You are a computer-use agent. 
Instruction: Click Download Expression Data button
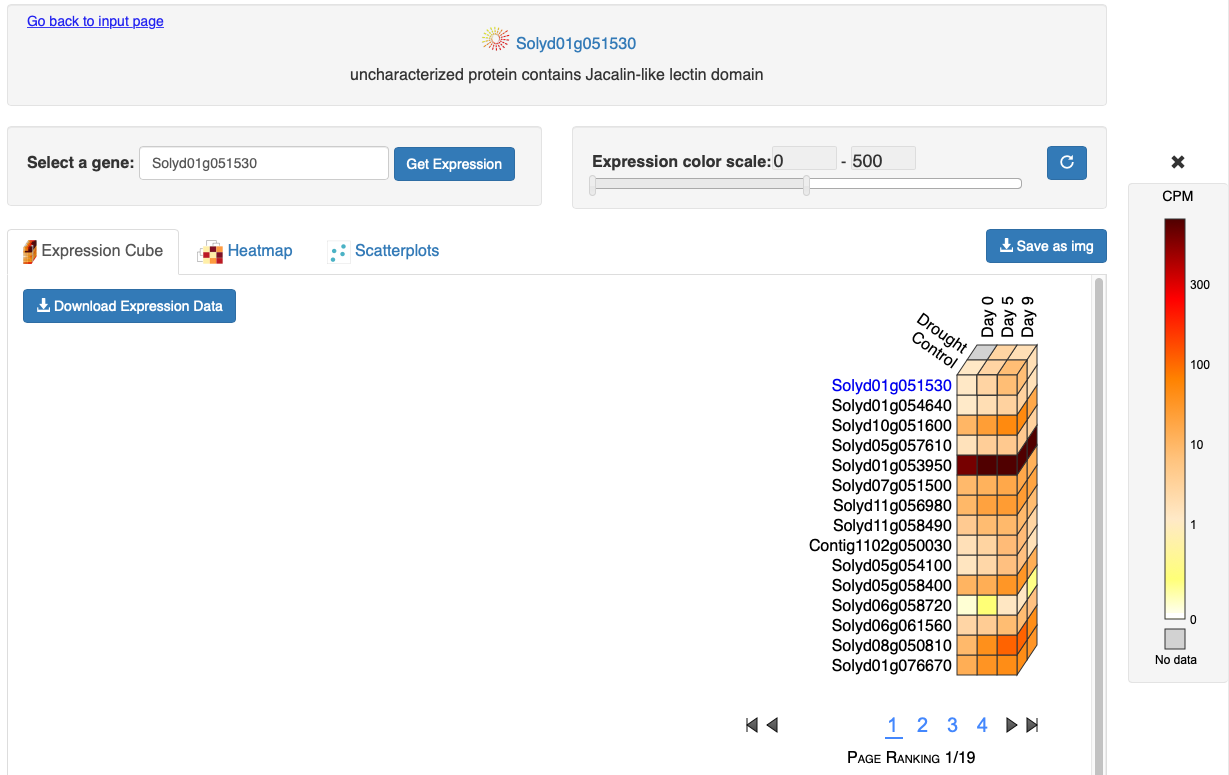[129, 306]
